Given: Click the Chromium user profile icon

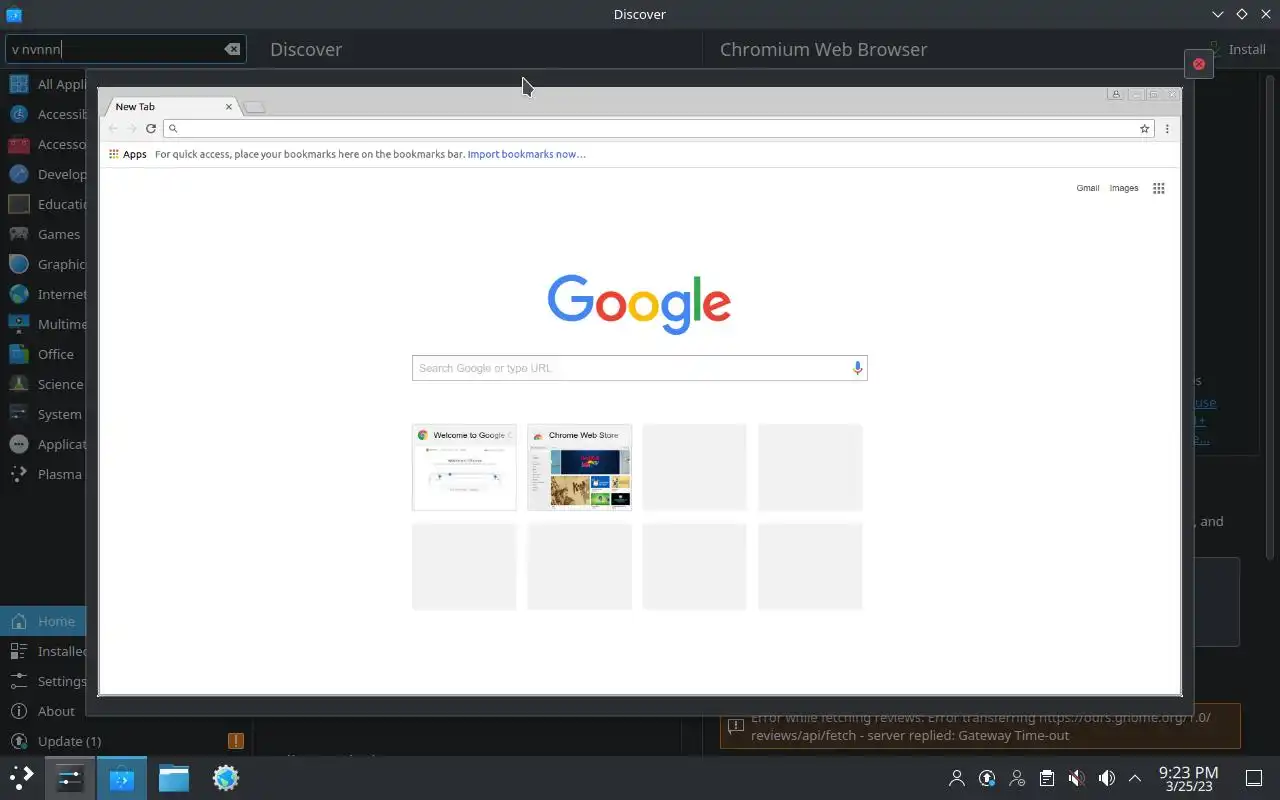Looking at the screenshot, I should 1115,94.
